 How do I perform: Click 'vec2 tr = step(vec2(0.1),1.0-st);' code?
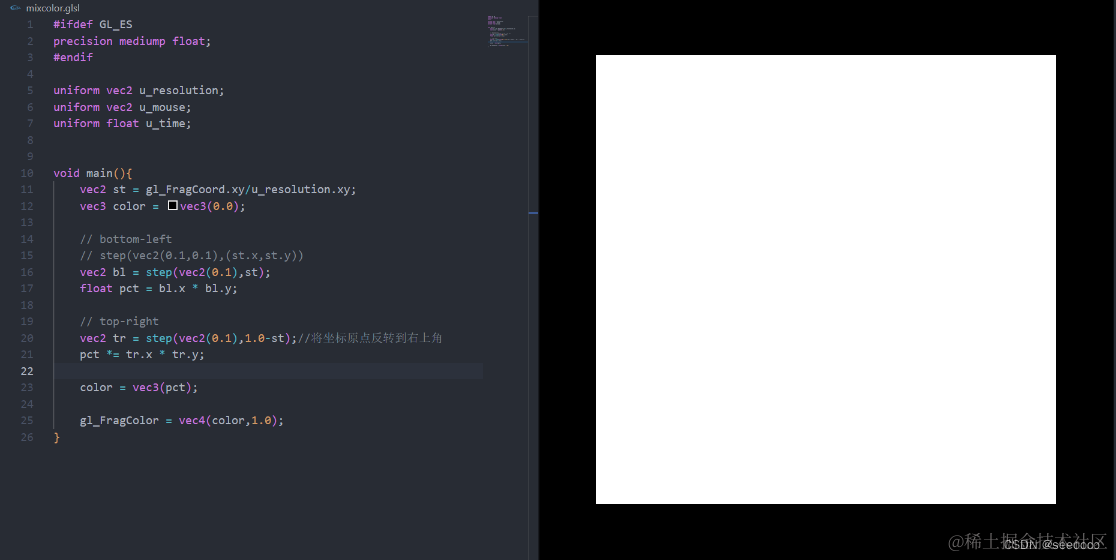pyautogui.click(x=189, y=338)
